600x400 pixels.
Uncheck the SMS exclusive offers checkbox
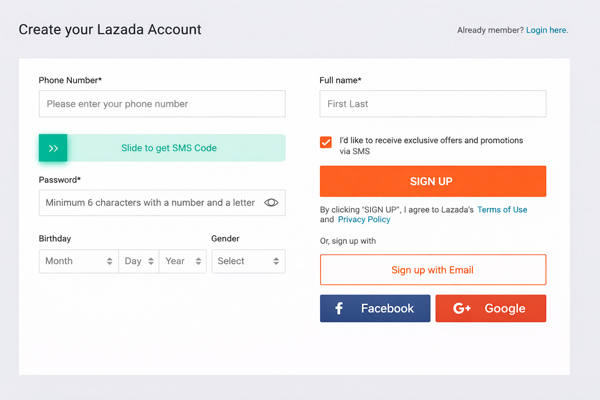326,142
